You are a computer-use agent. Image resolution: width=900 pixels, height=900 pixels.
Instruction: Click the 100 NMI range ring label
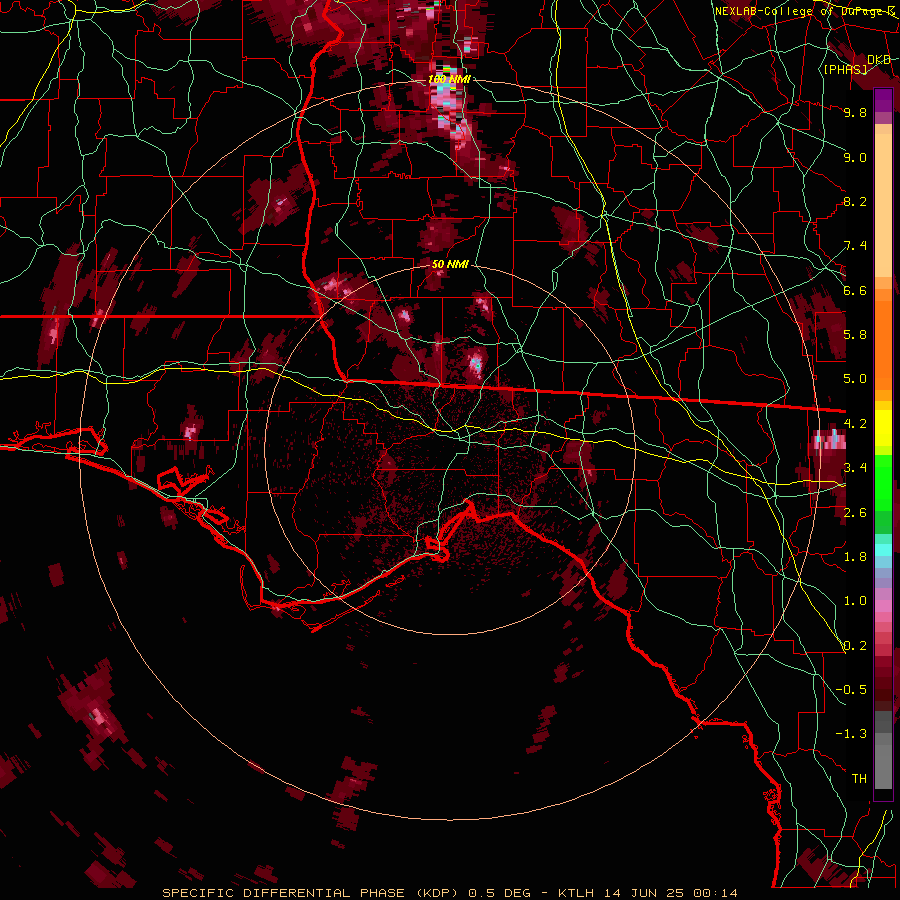[x=449, y=79]
